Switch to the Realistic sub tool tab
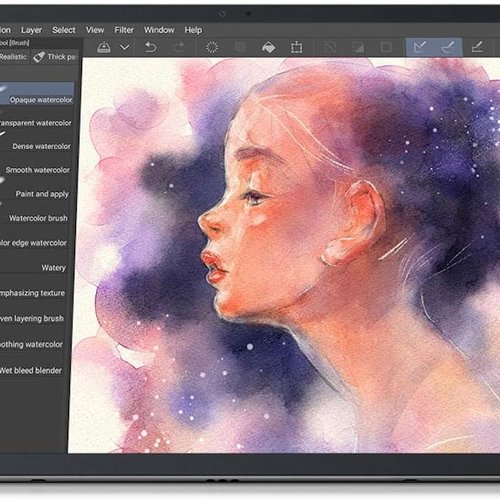500x500 pixels. (13, 57)
